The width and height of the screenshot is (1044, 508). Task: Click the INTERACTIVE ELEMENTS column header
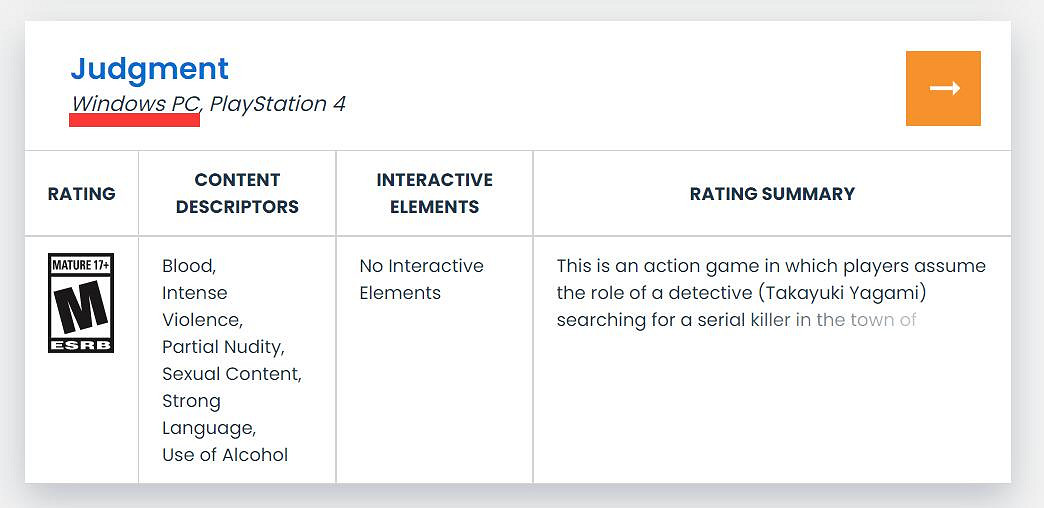point(434,193)
